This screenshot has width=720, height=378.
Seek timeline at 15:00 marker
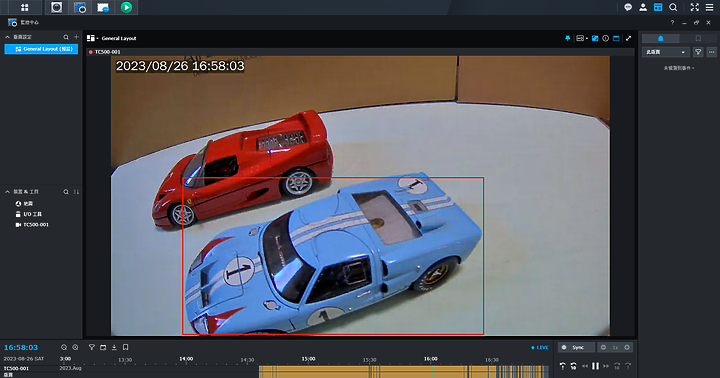click(x=308, y=359)
